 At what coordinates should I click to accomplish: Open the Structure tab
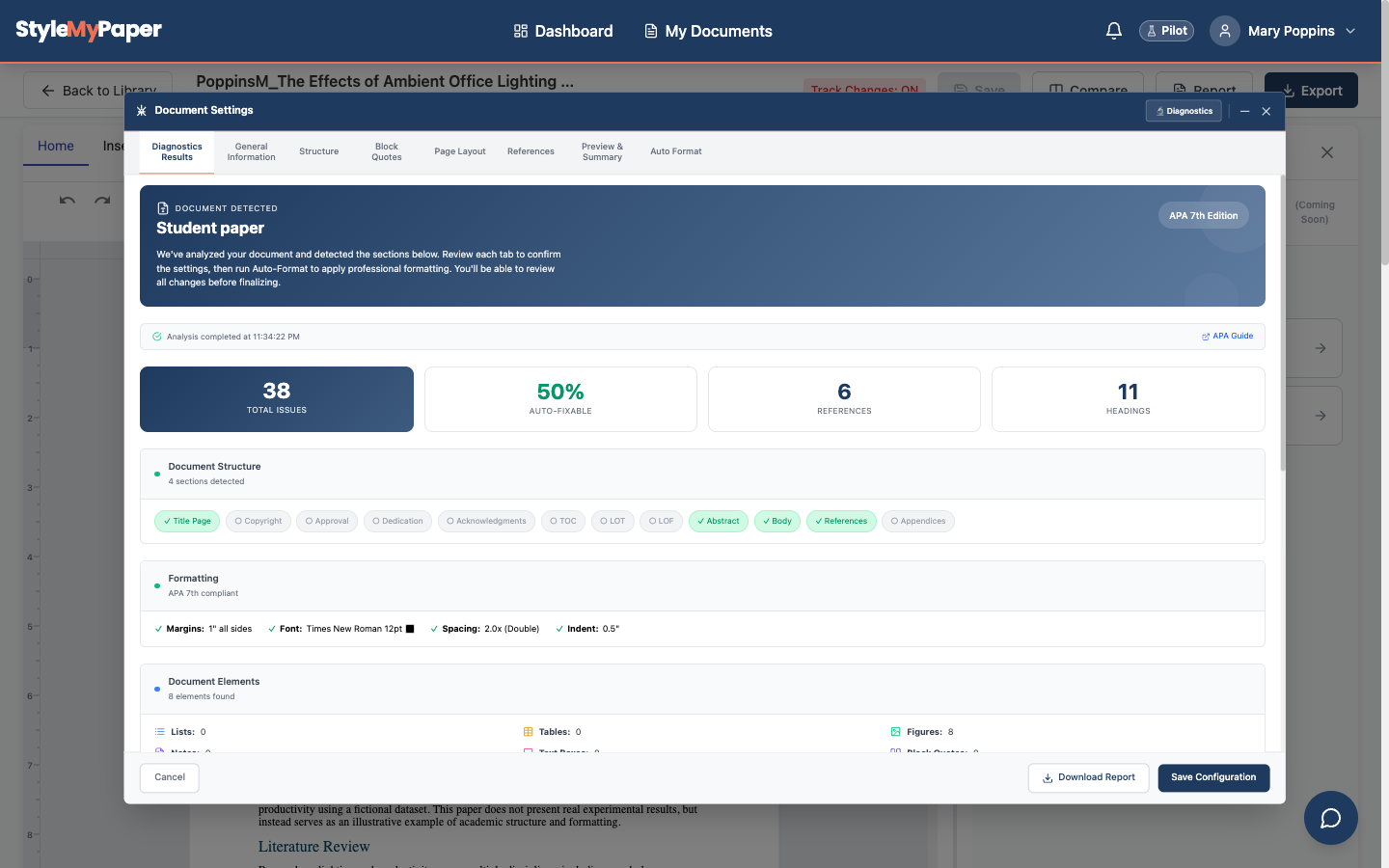[x=319, y=151]
